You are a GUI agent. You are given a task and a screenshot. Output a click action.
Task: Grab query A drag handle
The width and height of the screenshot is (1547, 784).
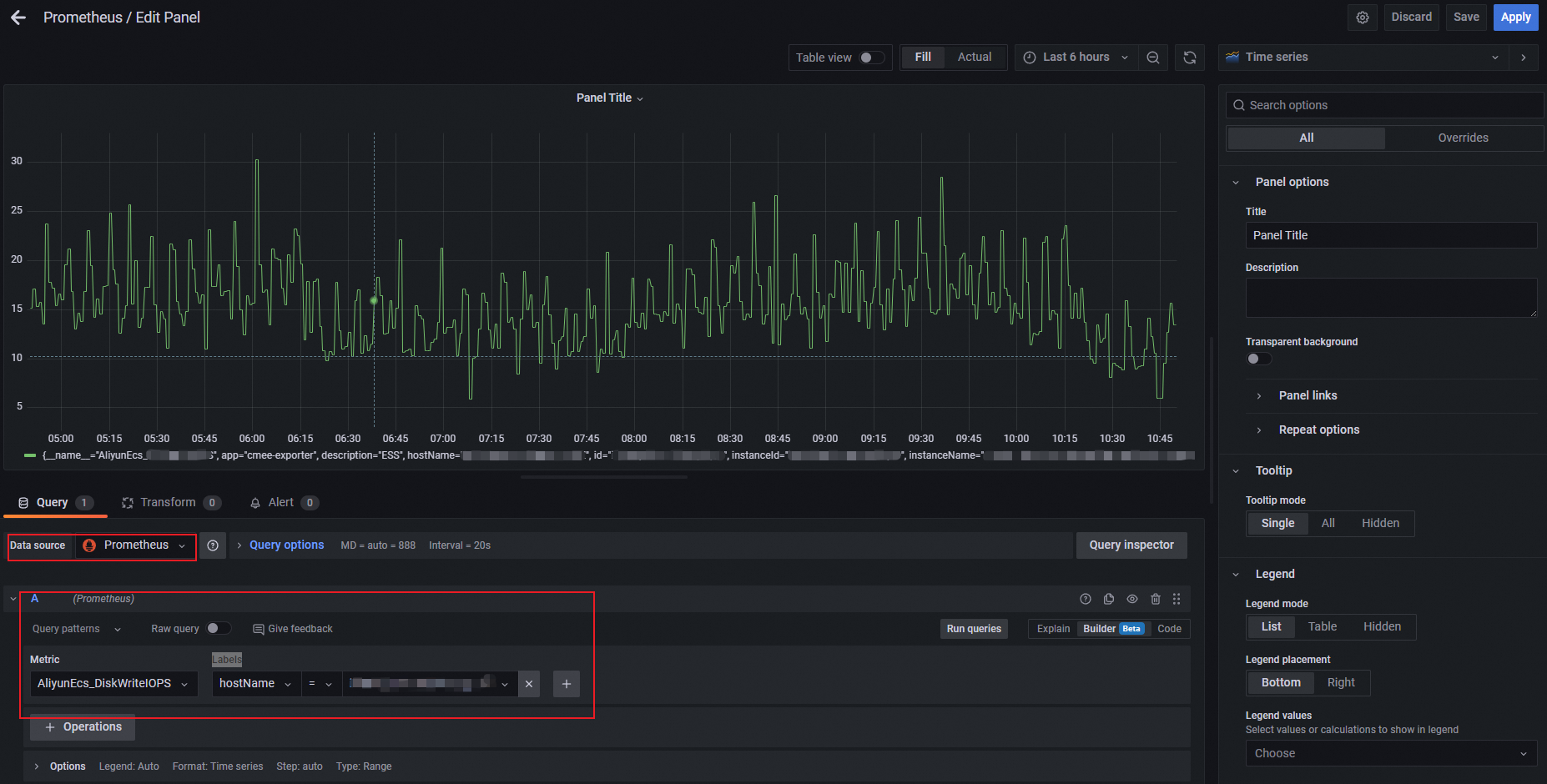pyautogui.click(x=1177, y=599)
